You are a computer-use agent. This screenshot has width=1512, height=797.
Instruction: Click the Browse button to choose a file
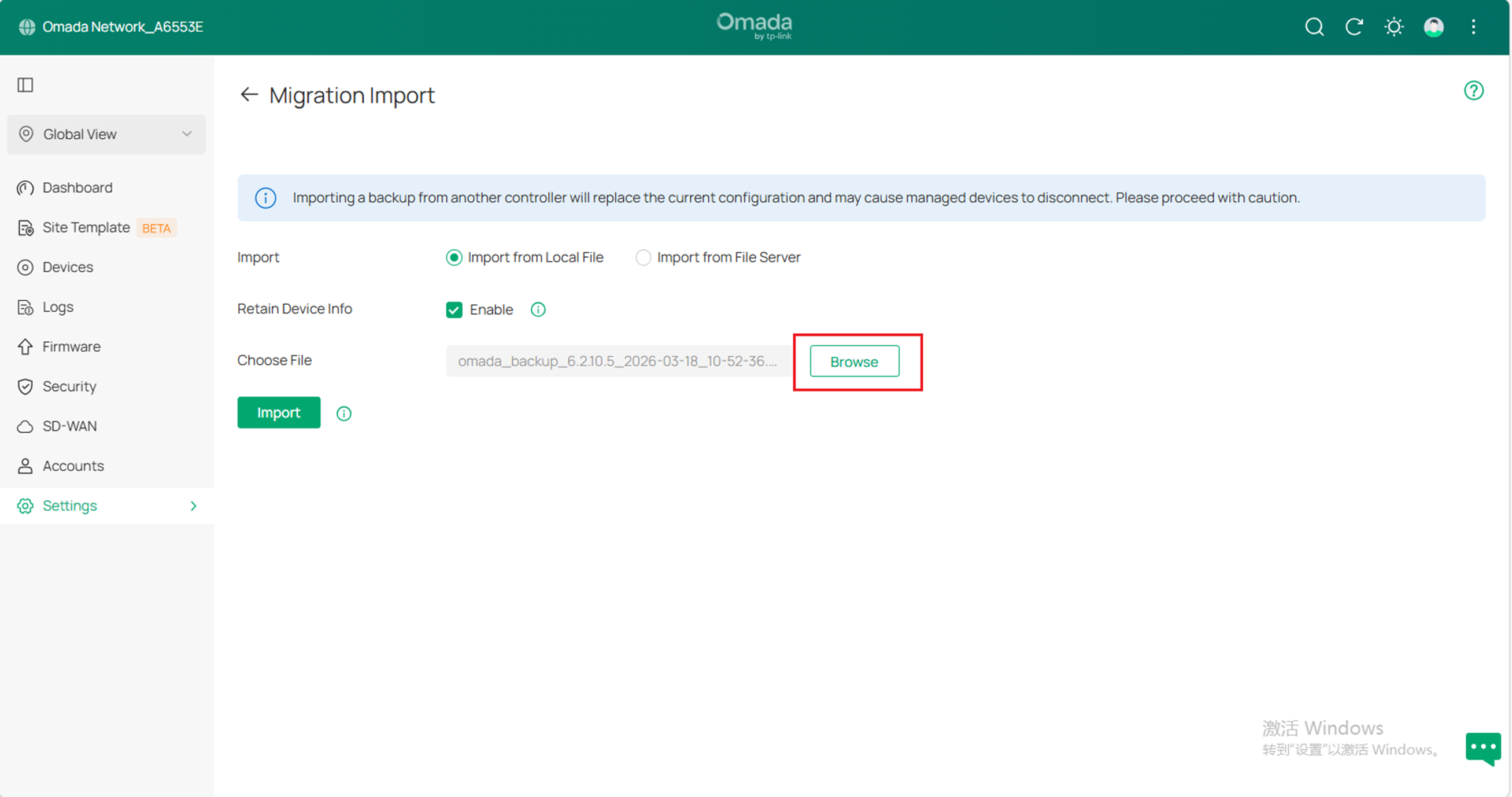tap(853, 361)
